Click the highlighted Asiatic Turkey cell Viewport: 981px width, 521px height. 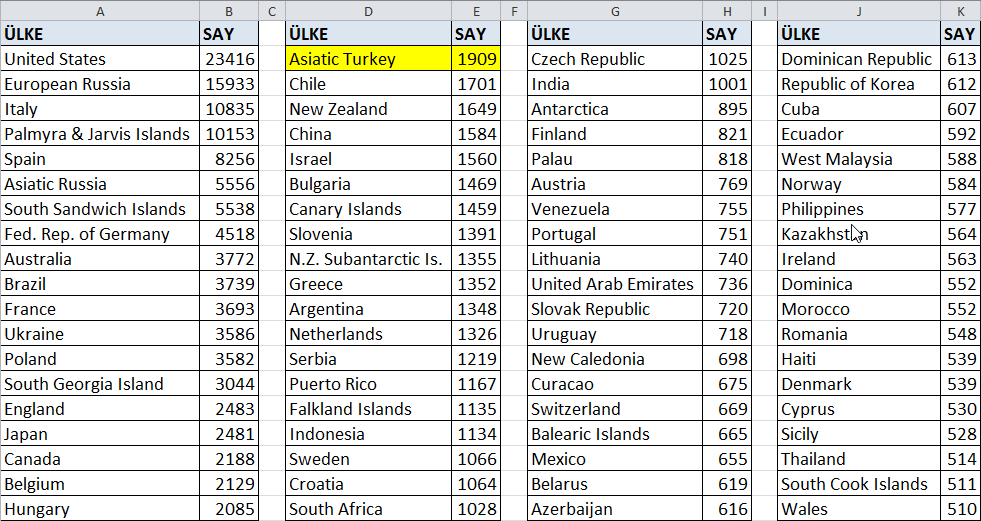(369, 59)
